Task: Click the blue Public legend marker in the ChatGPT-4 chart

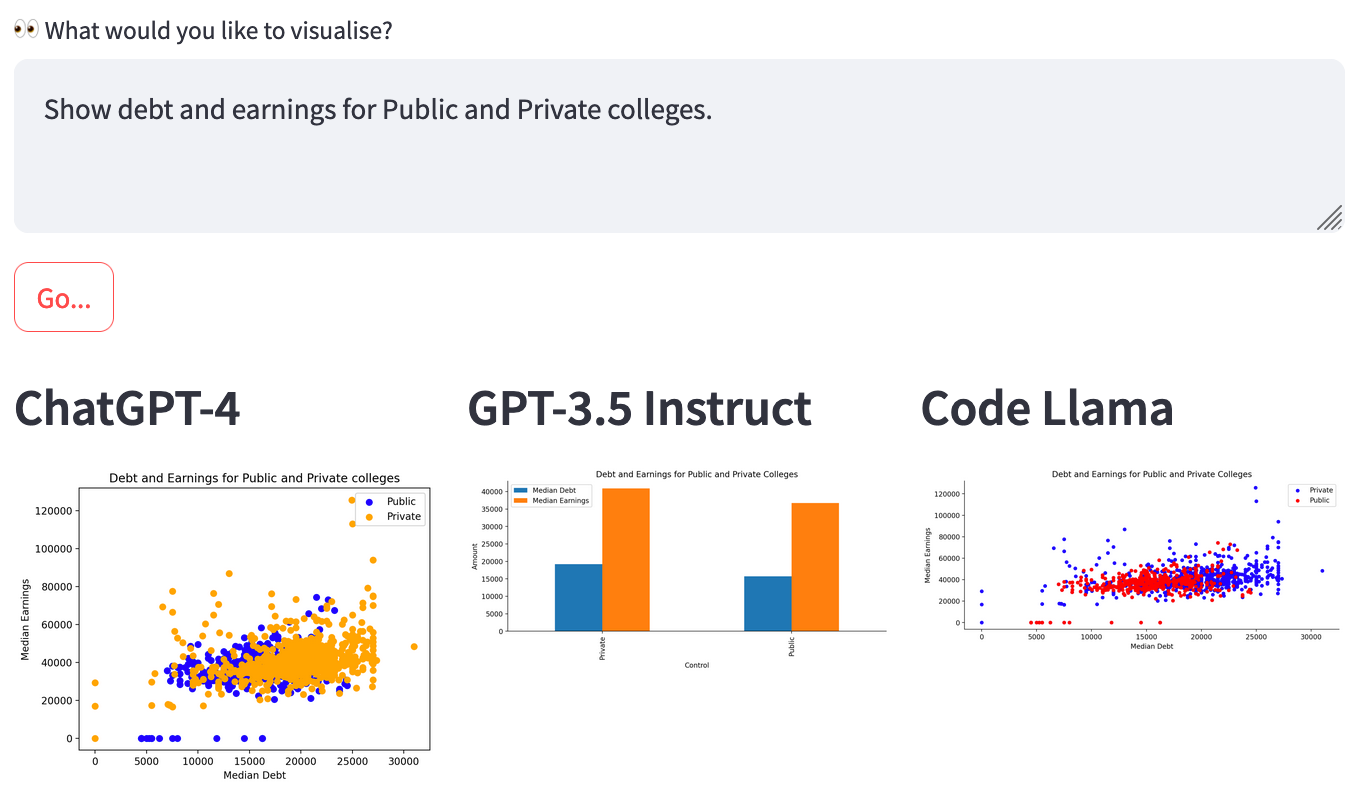Action: [x=369, y=502]
